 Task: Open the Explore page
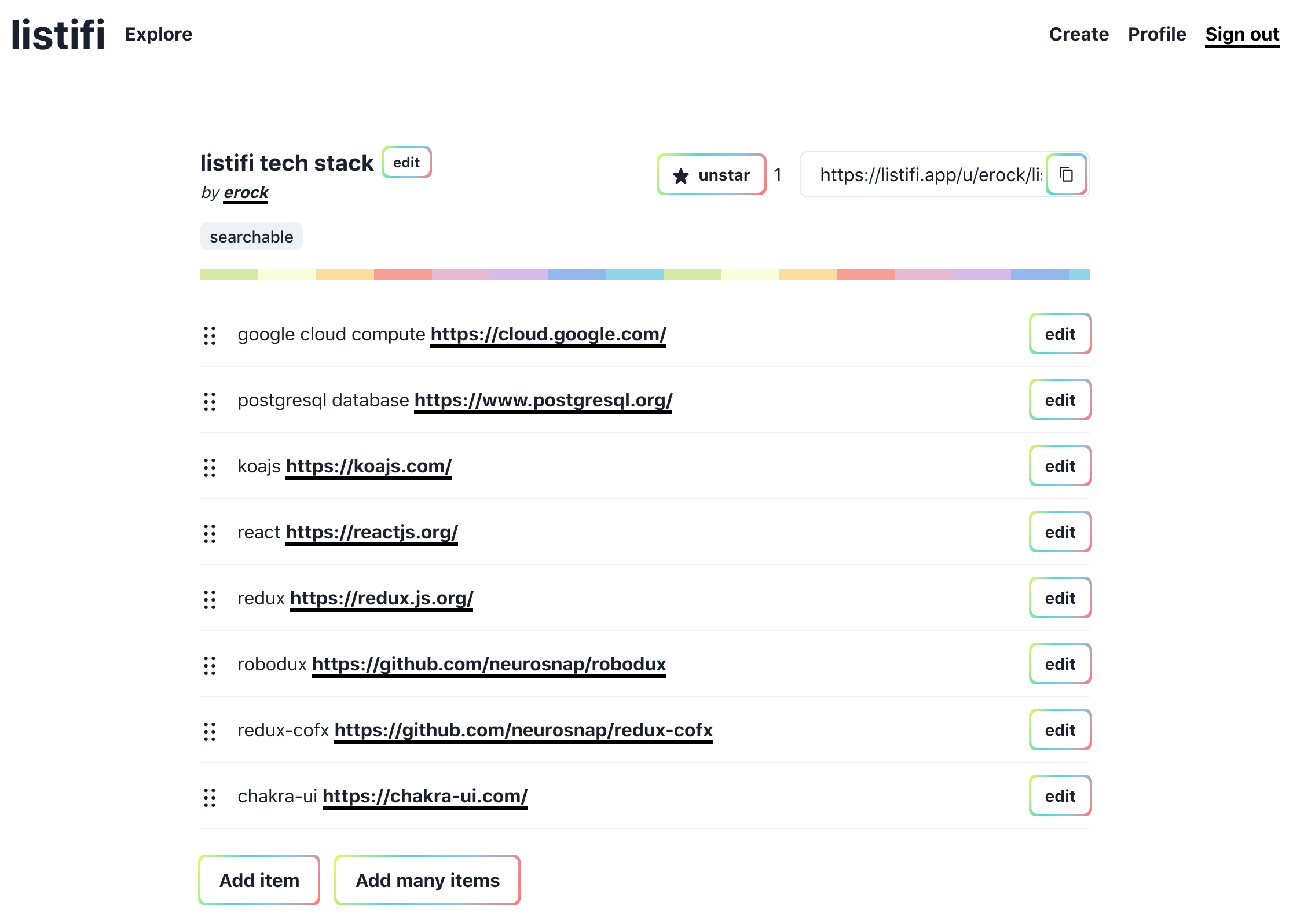coord(159,34)
